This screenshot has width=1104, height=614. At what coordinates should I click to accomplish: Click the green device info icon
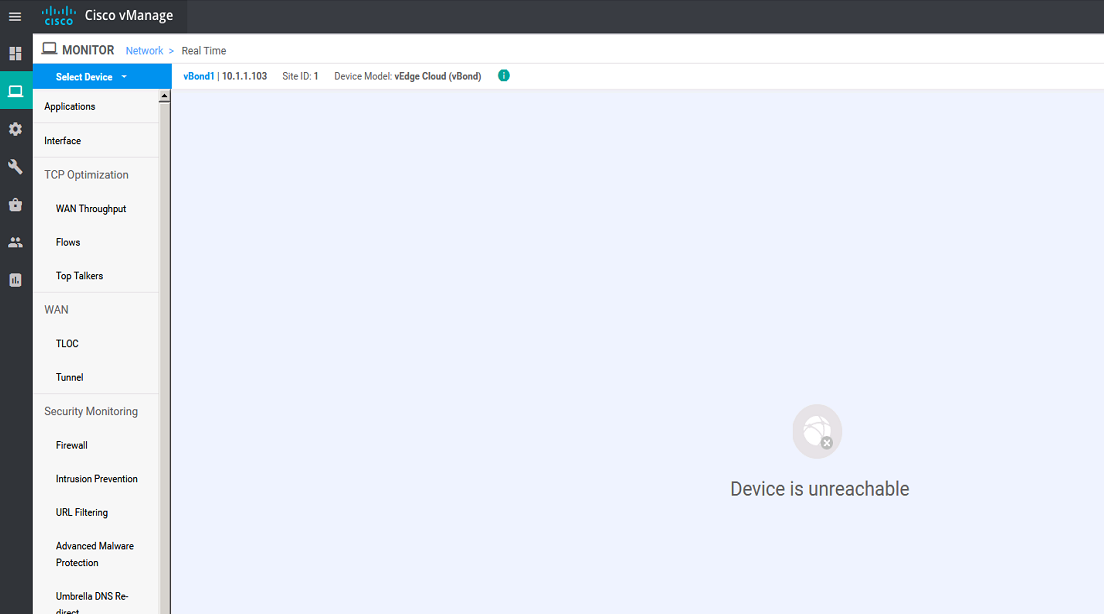click(503, 75)
